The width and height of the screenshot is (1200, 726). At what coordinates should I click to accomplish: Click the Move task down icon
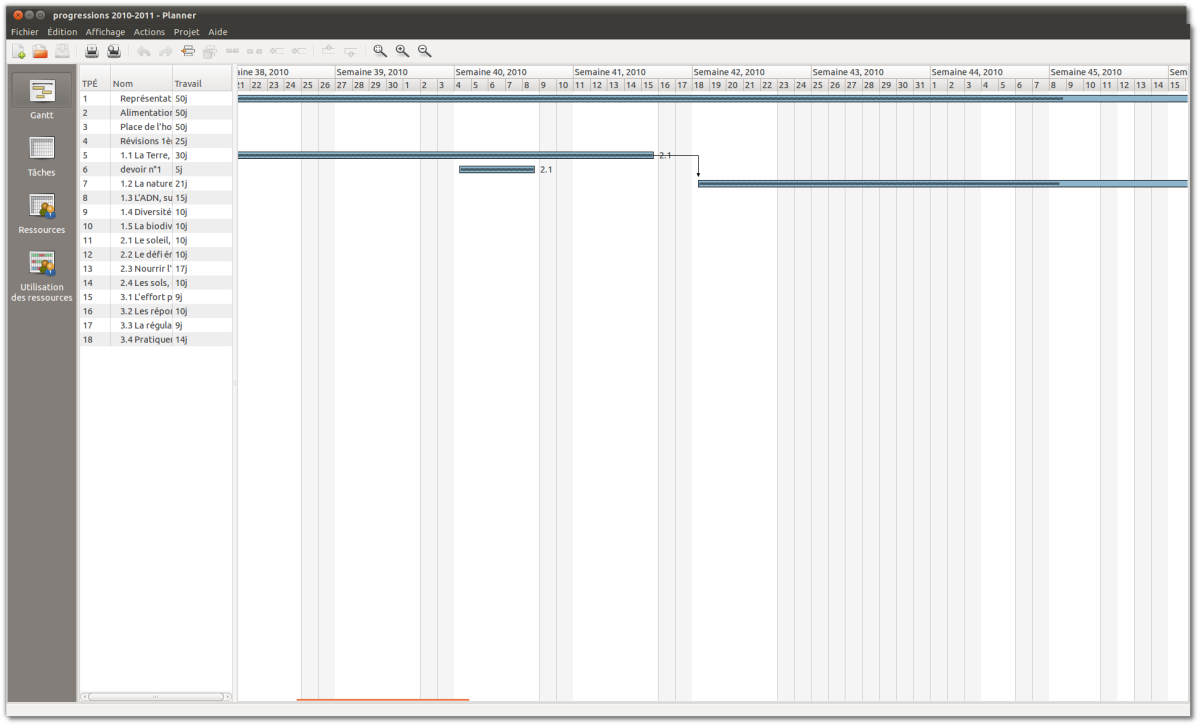pyautogui.click(x=350, y=51)
